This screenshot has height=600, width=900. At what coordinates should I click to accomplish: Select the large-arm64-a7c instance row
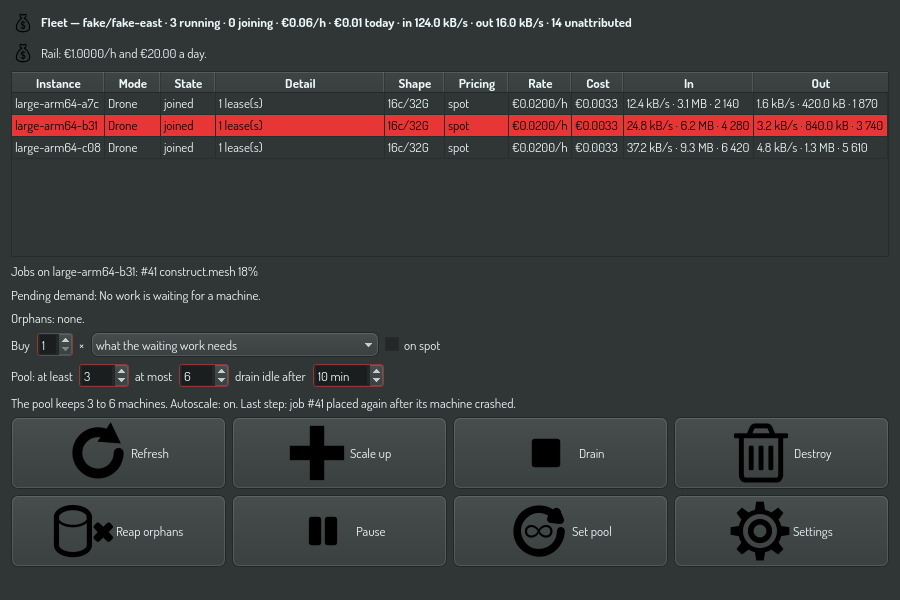coord(450,104)
